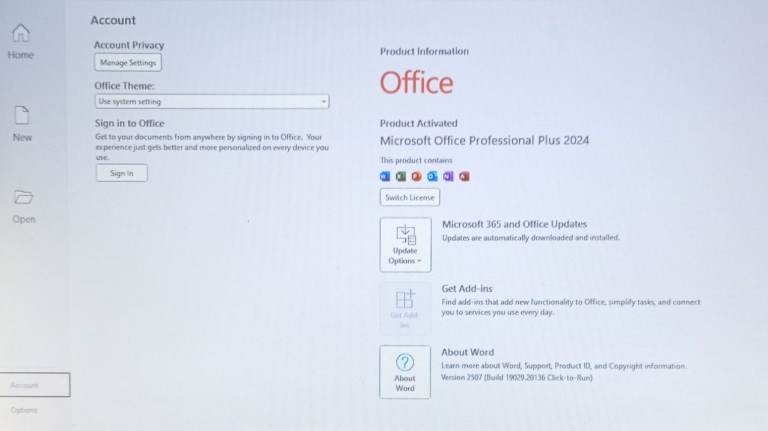The width and height of the screenshot is (768, 431).
Task: Click the OneNote app icon
Action: pyautogui.click(x=448, y=176)
